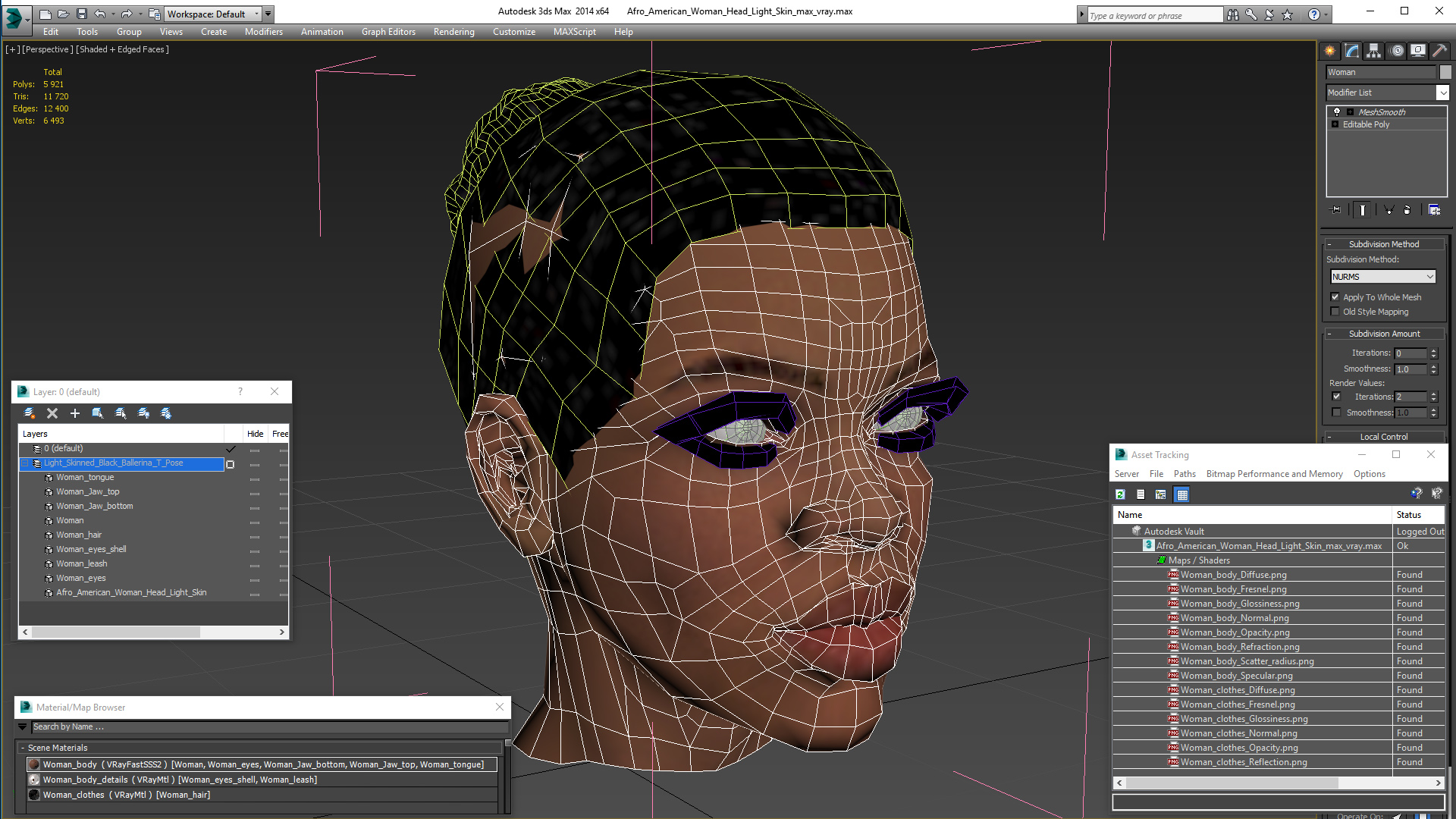Open Bitmap Performance and Memory menu
1456x819 pixels.
[1274, 474]
